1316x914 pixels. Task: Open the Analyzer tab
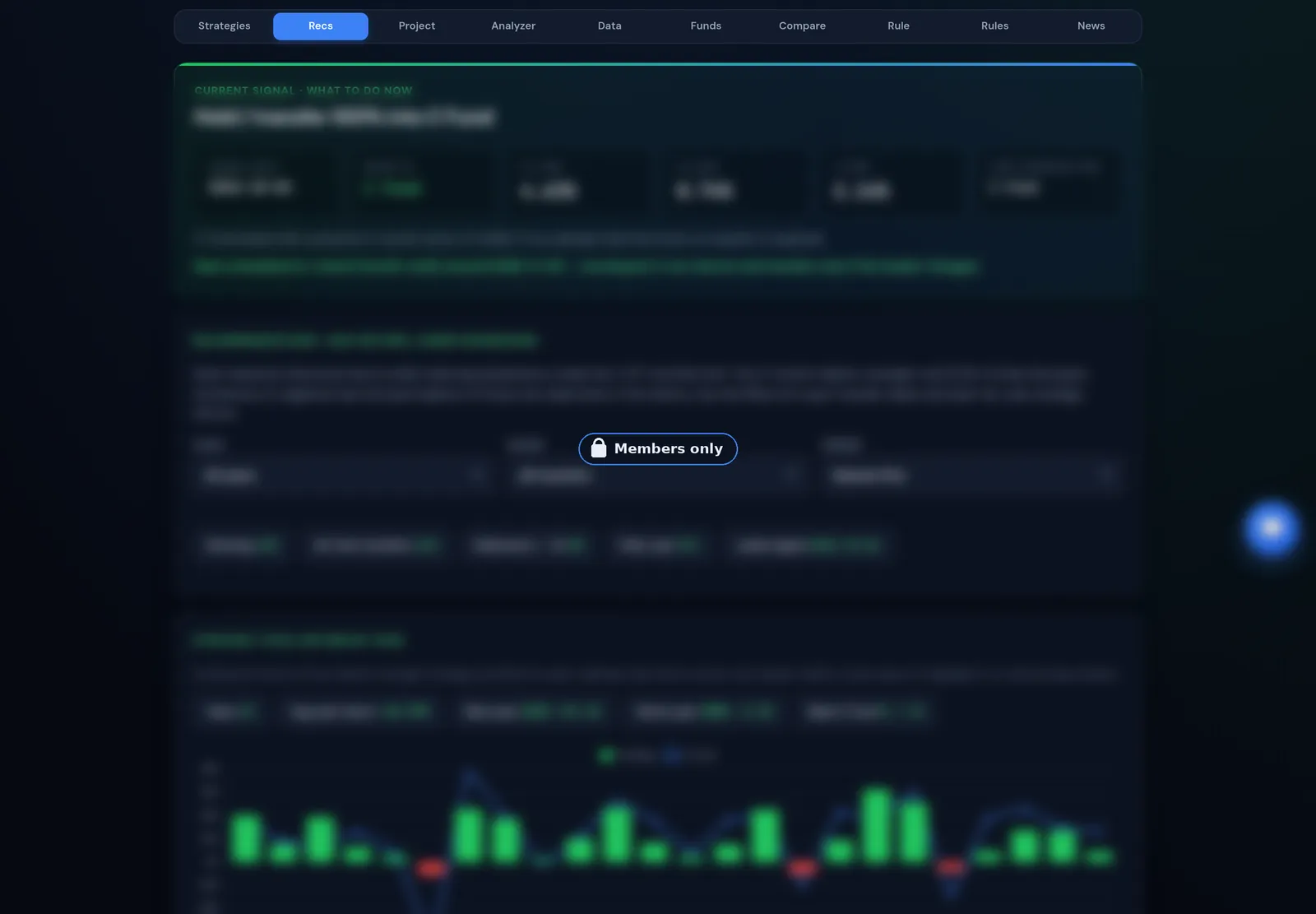click(513, 26)
